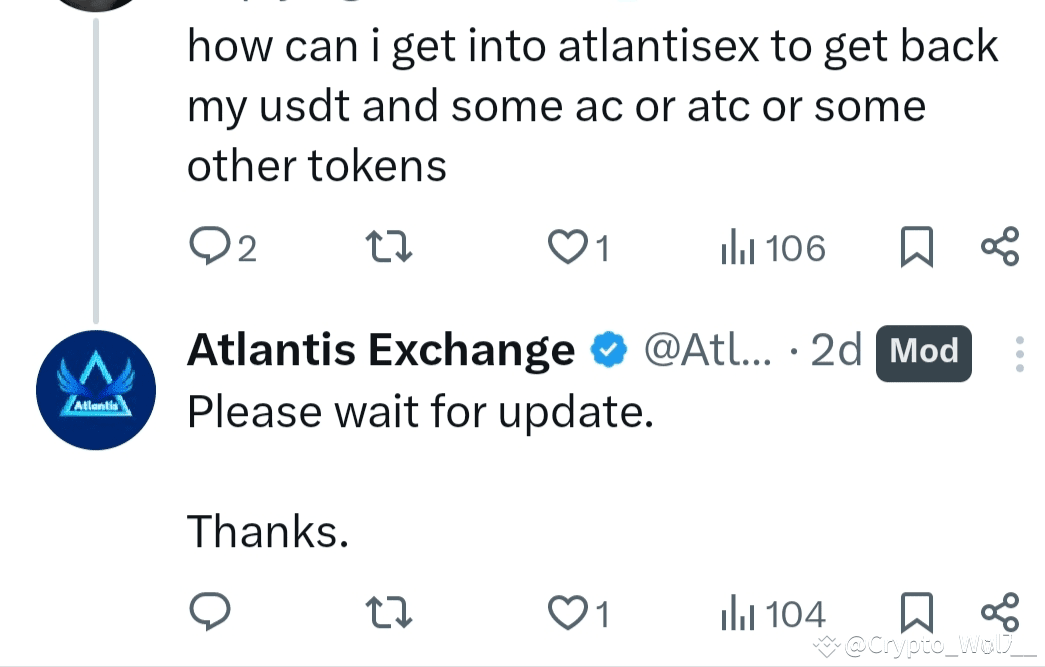This screenshot has width=1045, height=667.
Task: Share the tweet about usdt tokens
Action: pos(1000,246)
